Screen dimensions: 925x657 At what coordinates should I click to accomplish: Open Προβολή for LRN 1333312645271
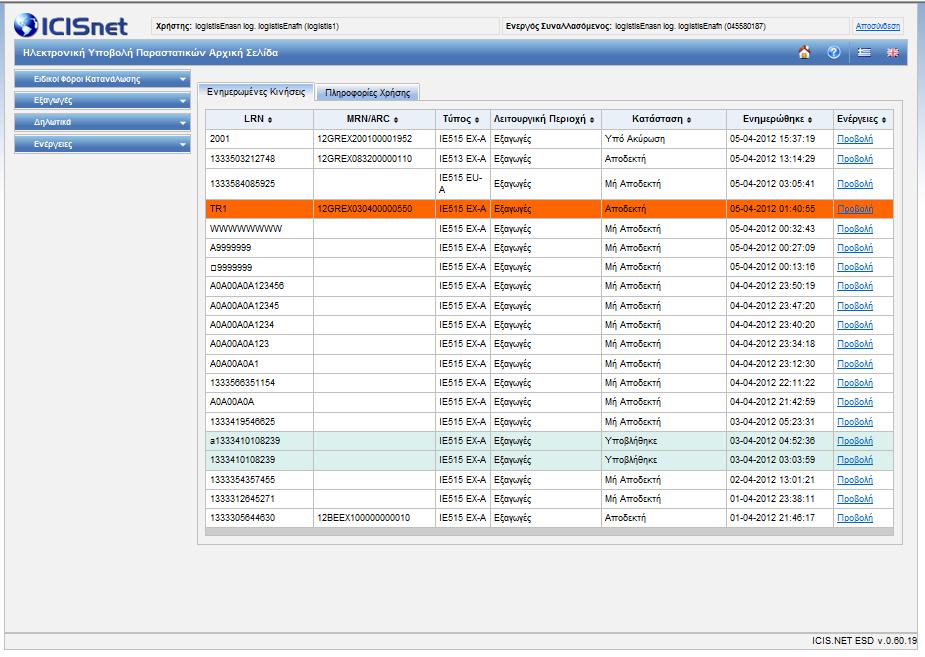(855, 499)
